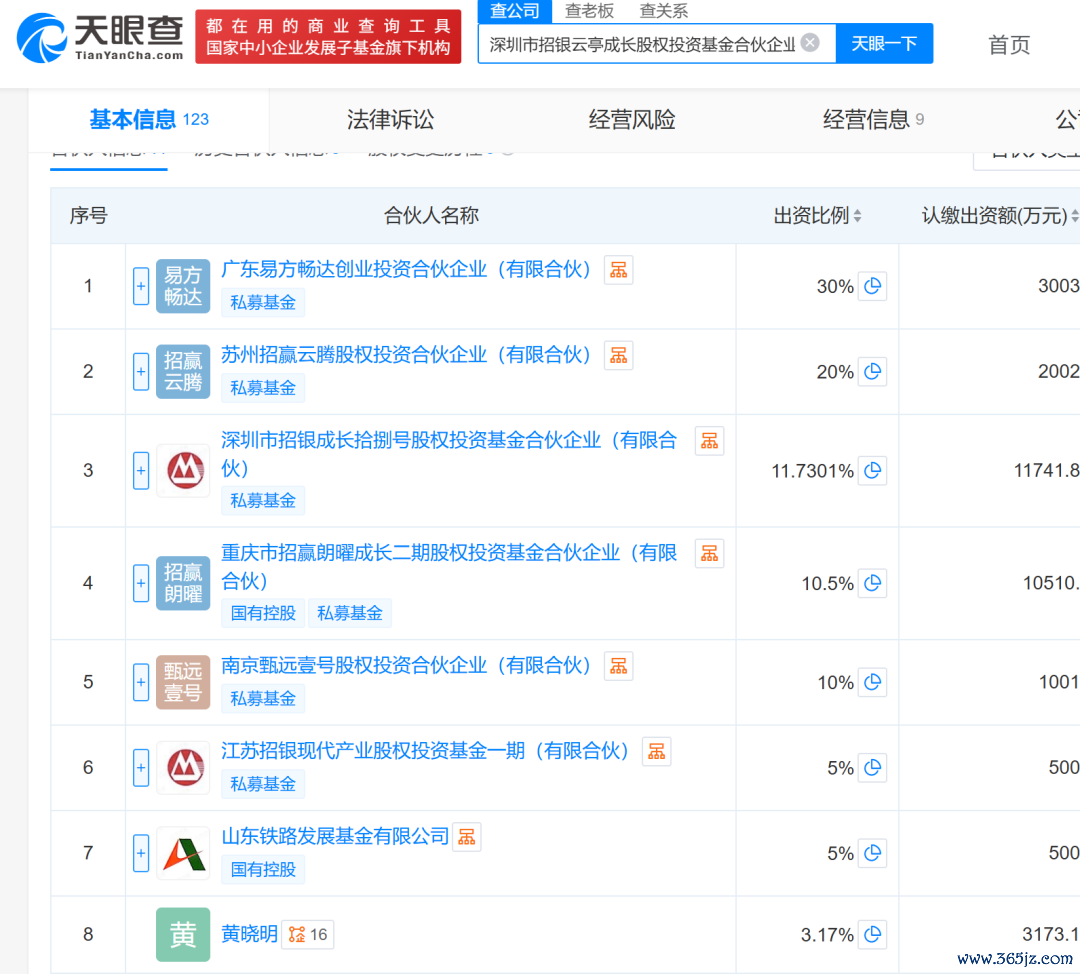
Task: Open equity structure icon for 苏州招赢云腾
Action: [619, 355]
